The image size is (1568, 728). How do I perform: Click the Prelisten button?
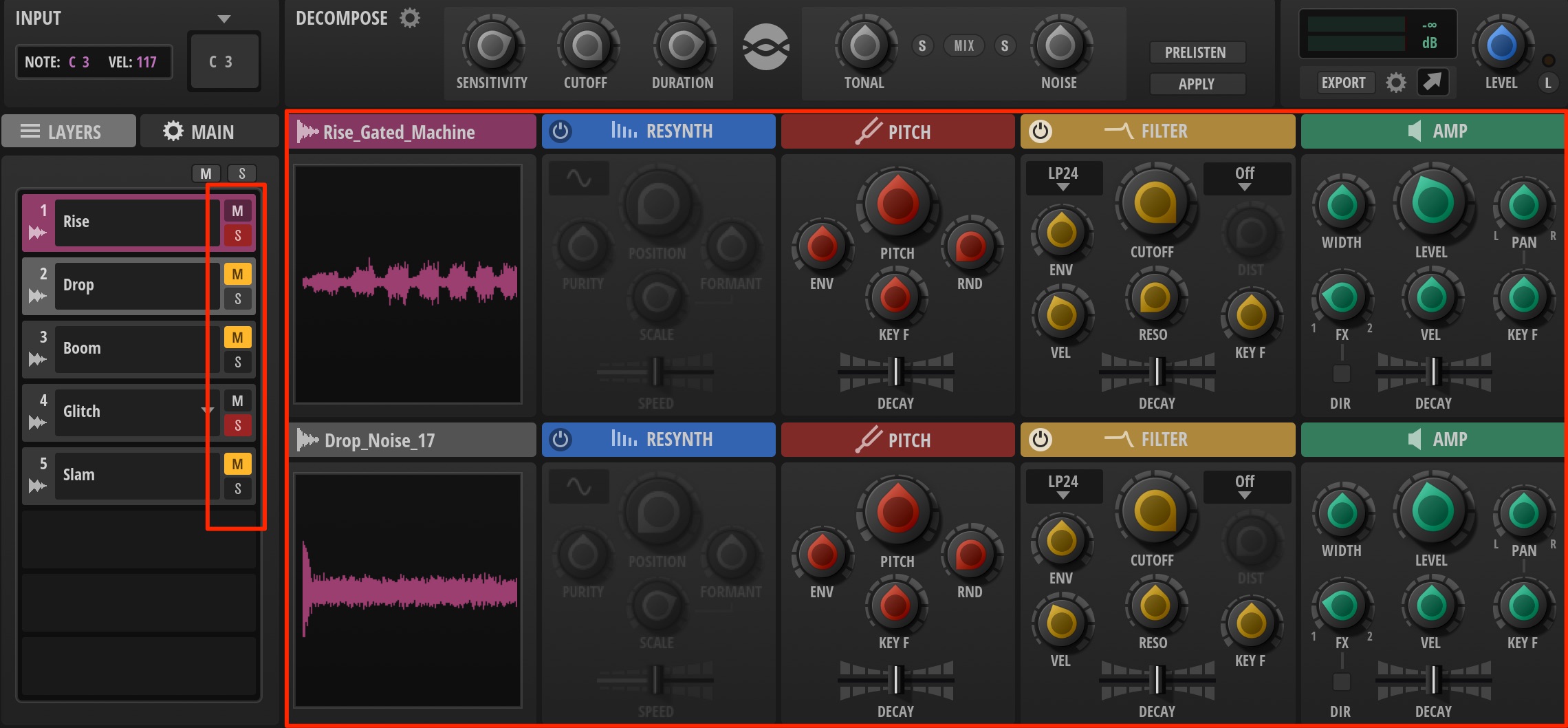point(1197,52)
